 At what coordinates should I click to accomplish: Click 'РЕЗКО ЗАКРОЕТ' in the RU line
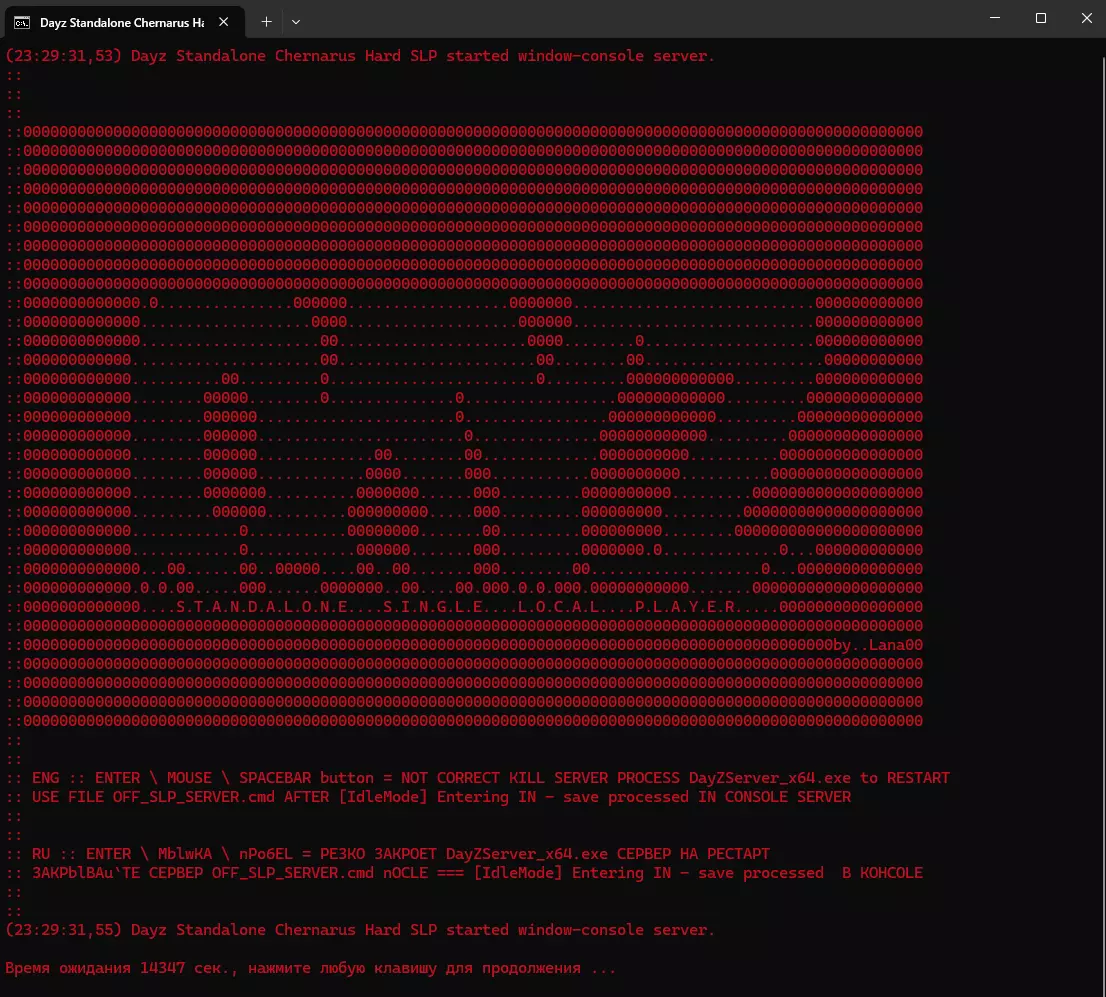pyautogui.click(x=378, y=854)
